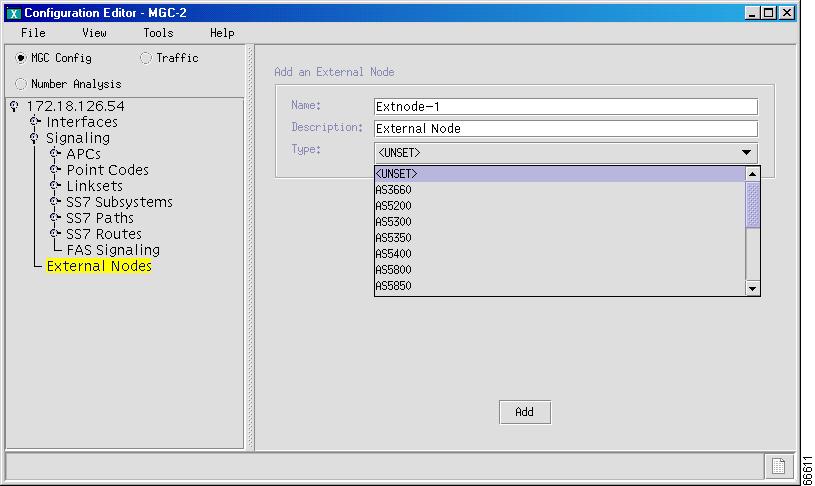815x486 pixels.
Task: Click the APCs tree label
Action: click(83, 154)
